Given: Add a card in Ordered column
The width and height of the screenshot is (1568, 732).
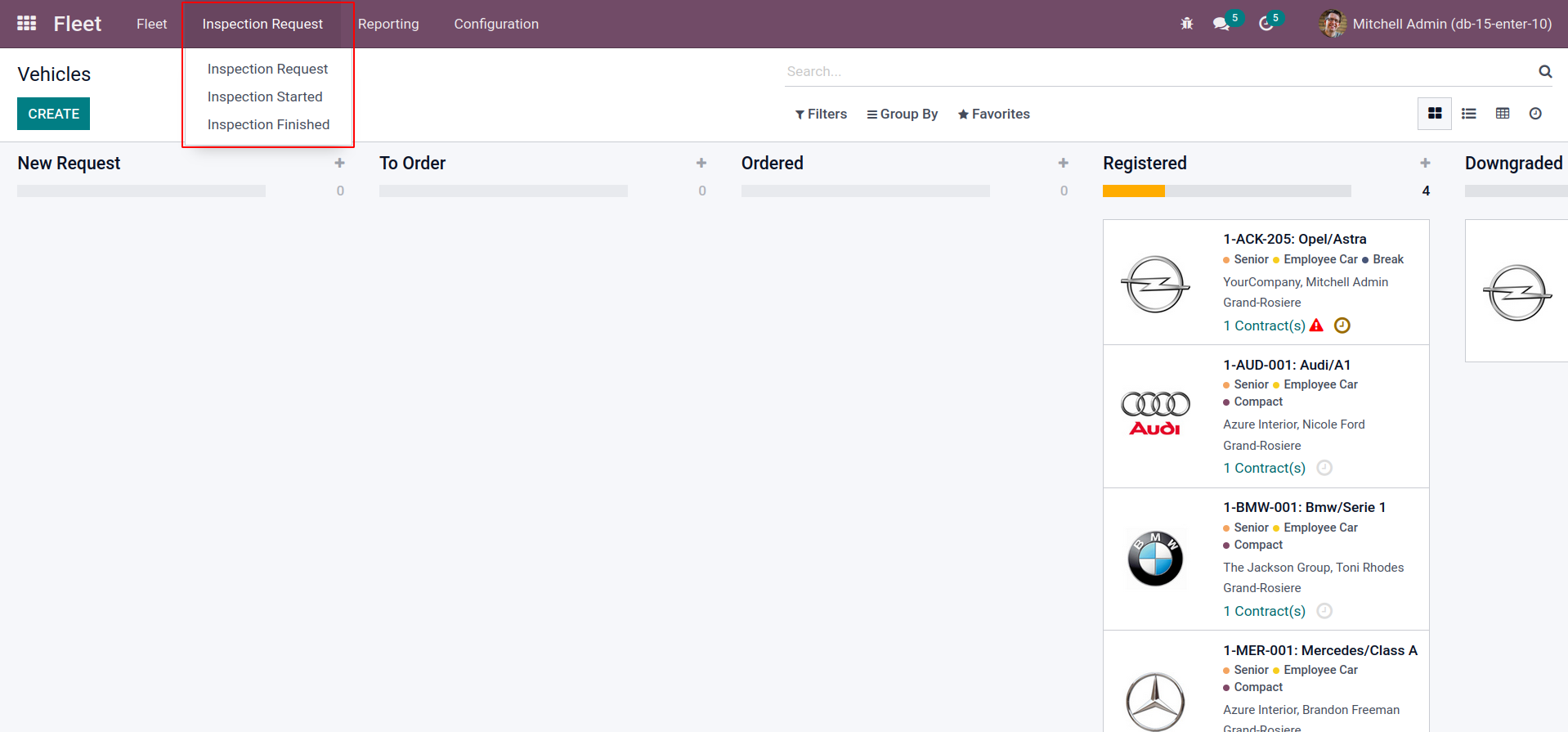Looking at the screenshot, I should point(1064,164).
